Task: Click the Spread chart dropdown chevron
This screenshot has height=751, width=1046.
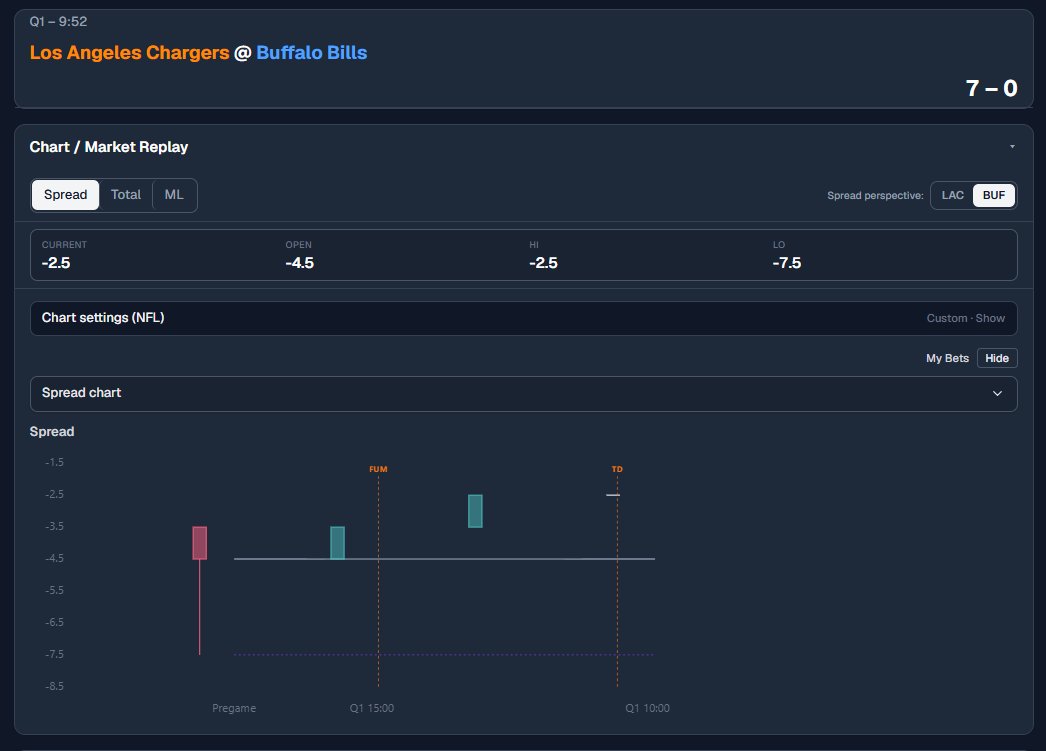Action: (997, 394)
